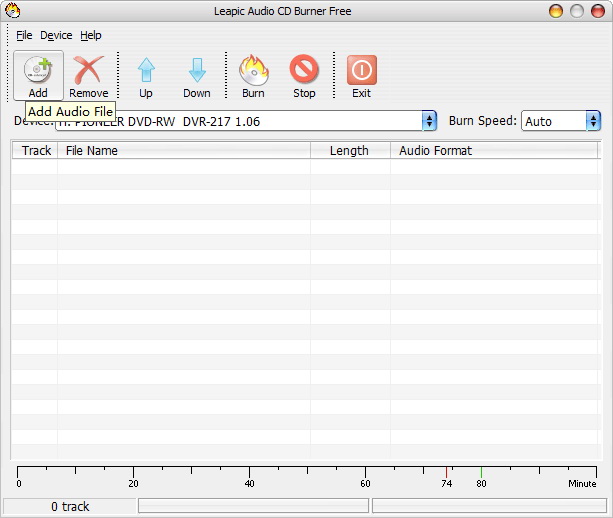Expand the Device drive dropdown

(x=429, y=121)
